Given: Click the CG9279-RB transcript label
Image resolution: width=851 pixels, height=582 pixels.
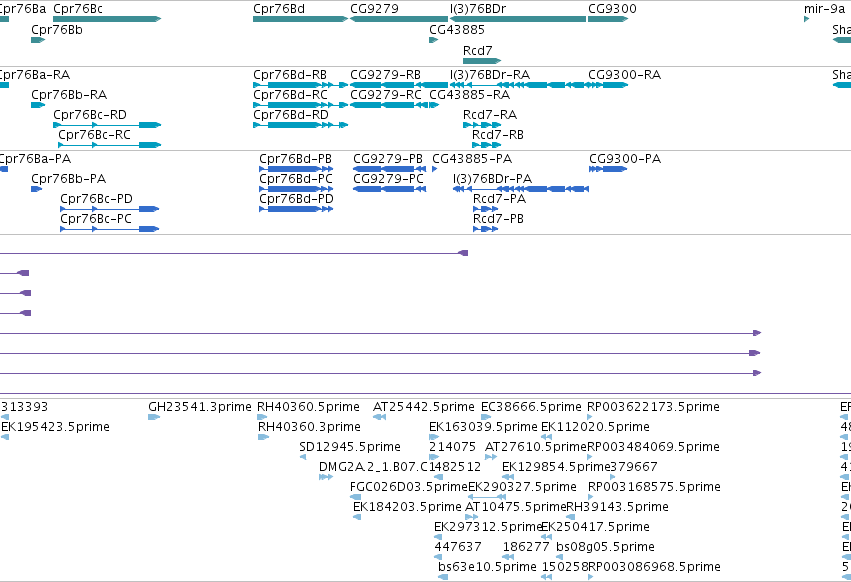Looking at the screenshot, I should tap(385, 75).
